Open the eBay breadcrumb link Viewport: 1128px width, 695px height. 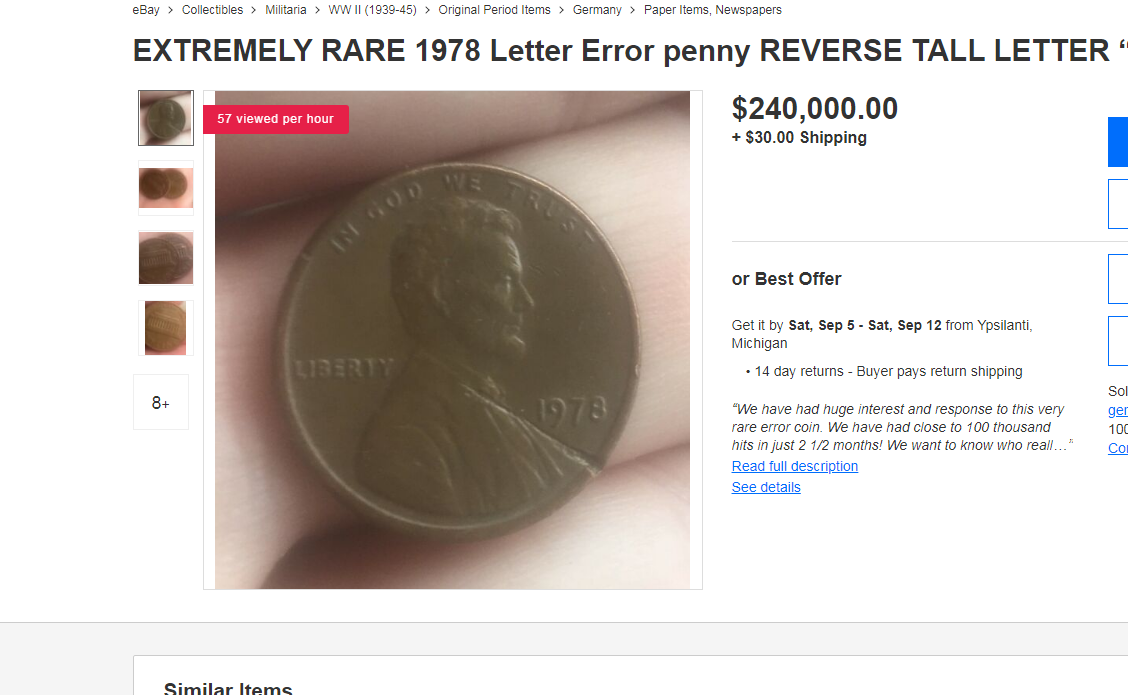[x=146, y=10]
